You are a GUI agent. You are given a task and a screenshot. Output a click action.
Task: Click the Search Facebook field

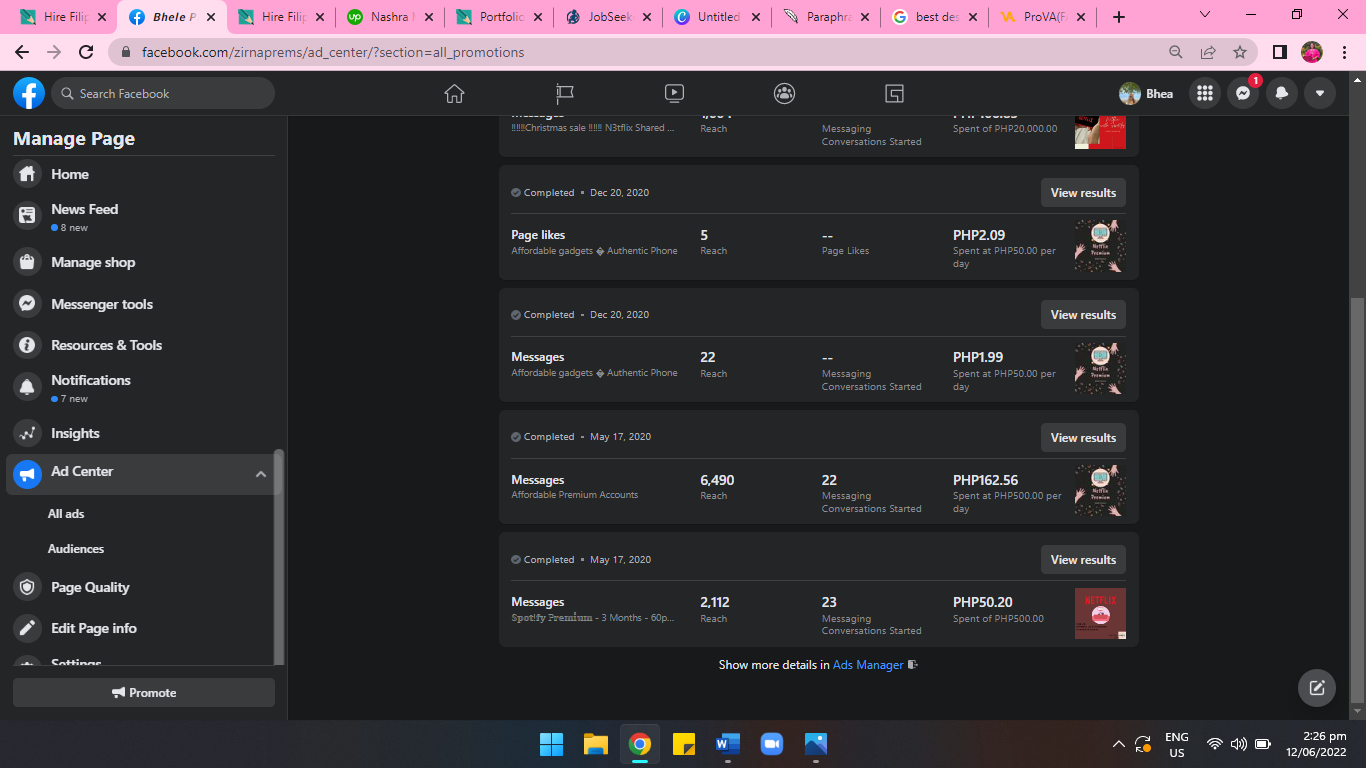(163, 93)
